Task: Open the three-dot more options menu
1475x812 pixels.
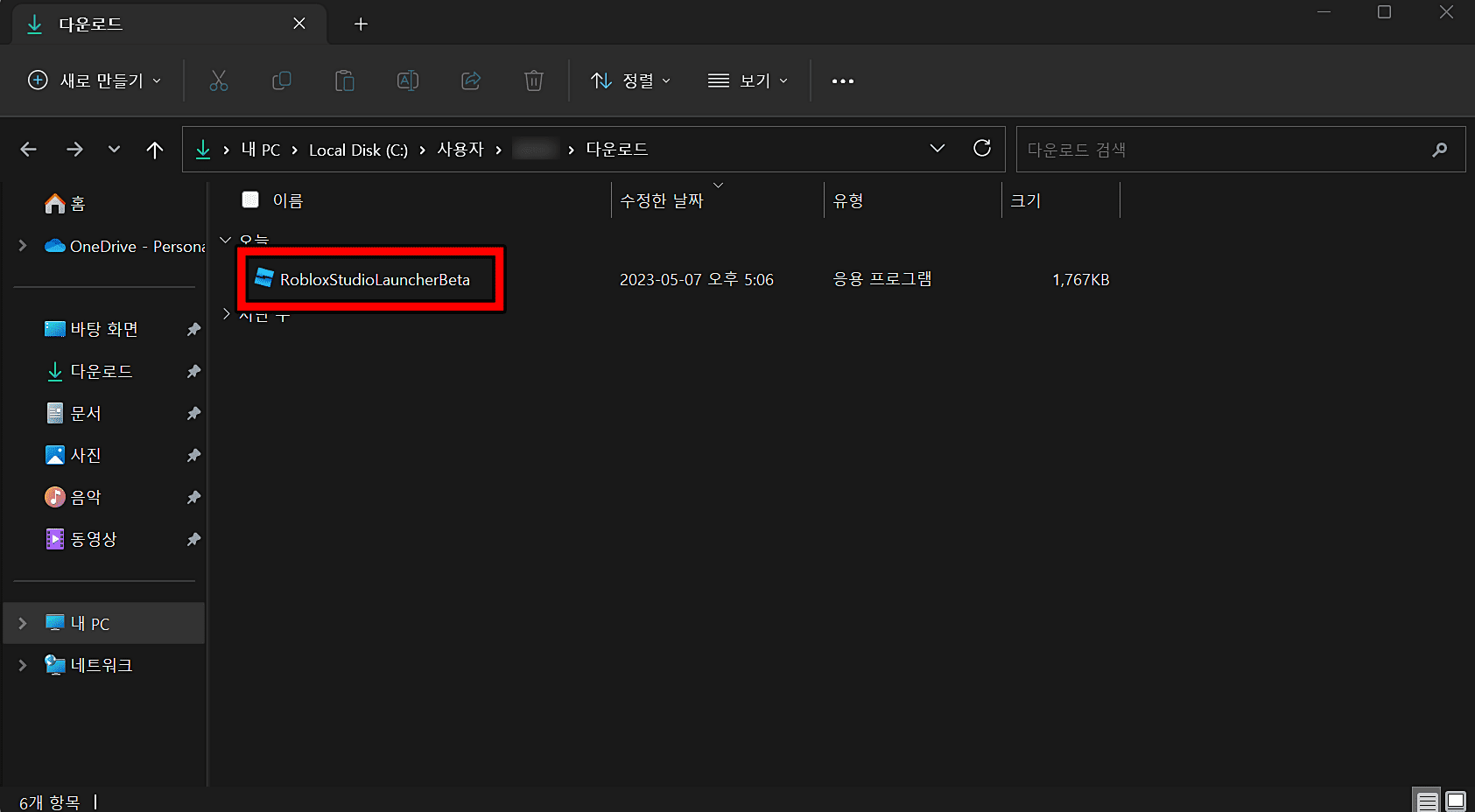Action: [x=843, y=80]
